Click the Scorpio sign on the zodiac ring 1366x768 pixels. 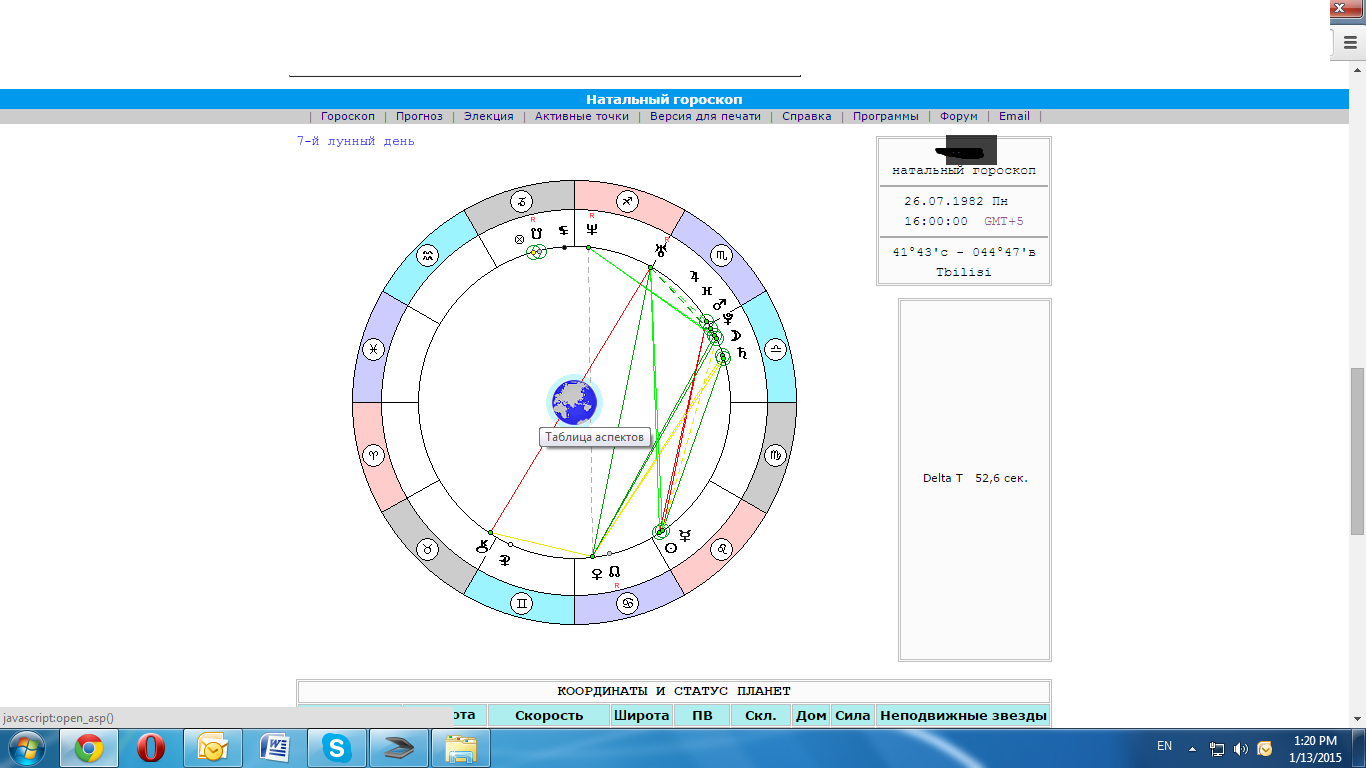tap(723, 257)
